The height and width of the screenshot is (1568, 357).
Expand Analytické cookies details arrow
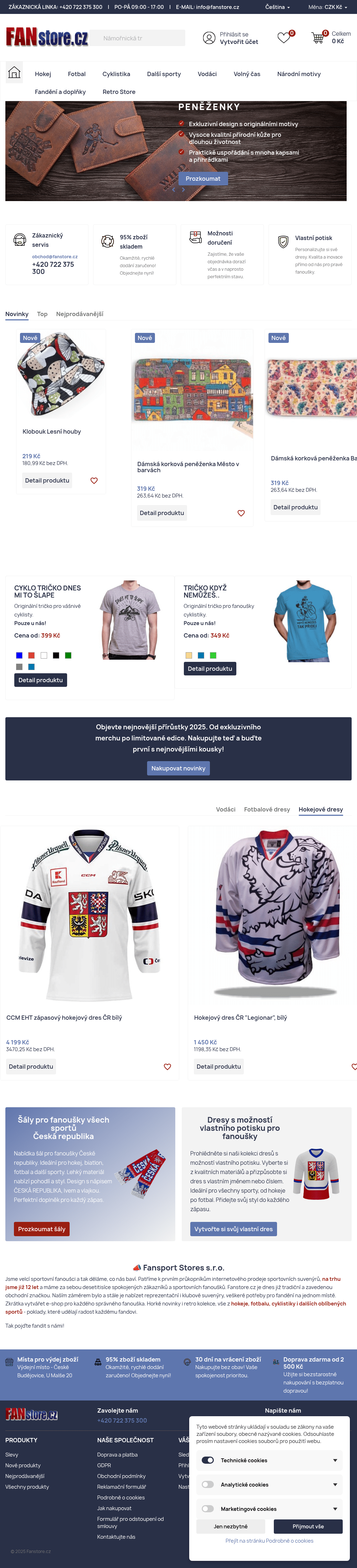(x=335, y=1485)
